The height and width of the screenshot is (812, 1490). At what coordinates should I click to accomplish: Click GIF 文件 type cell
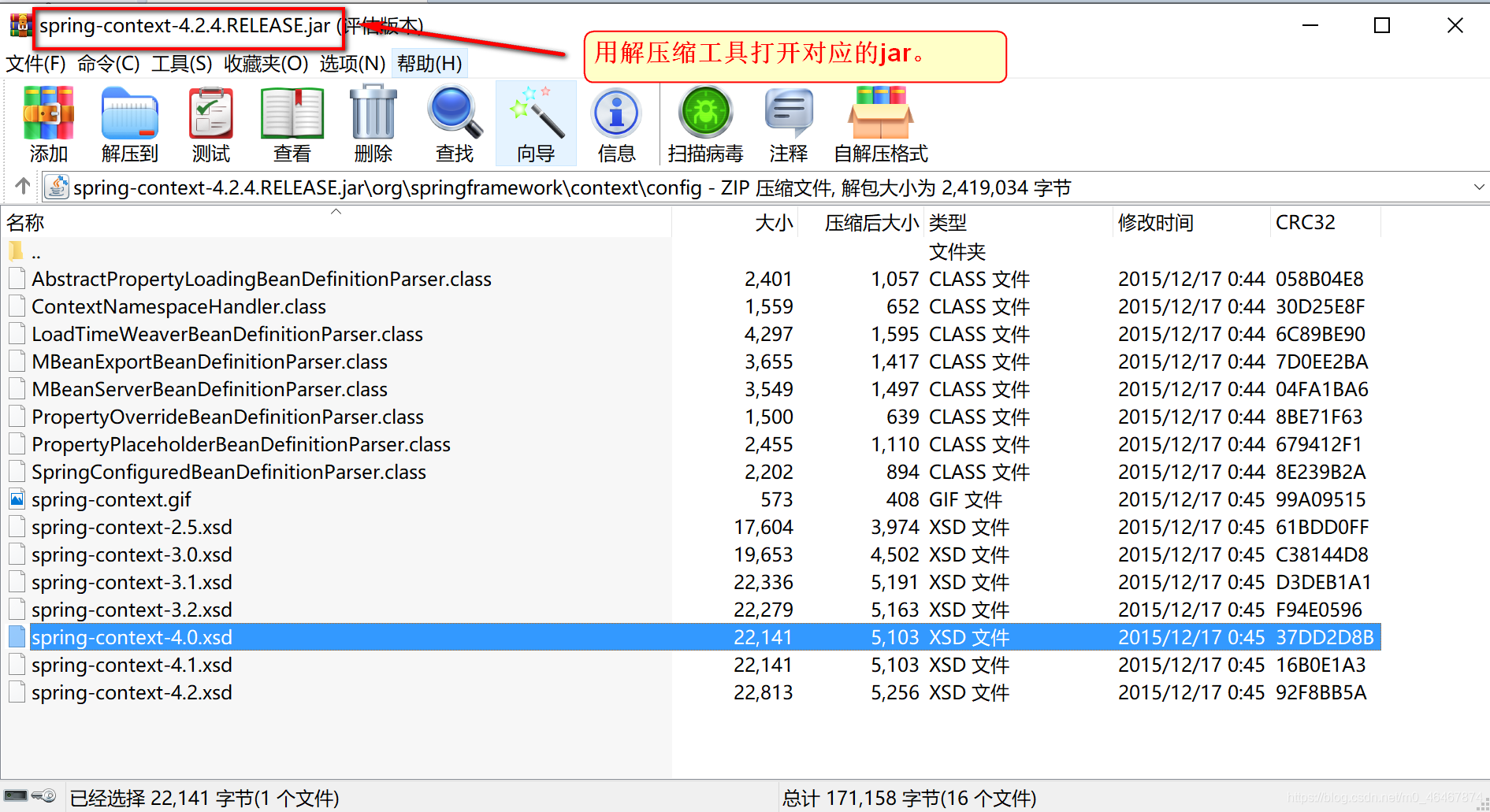966,499
